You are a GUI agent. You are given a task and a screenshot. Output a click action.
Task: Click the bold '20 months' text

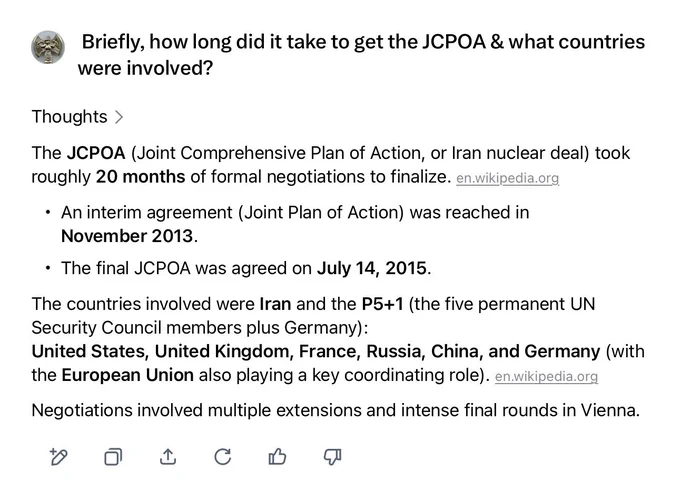(141, 177)
